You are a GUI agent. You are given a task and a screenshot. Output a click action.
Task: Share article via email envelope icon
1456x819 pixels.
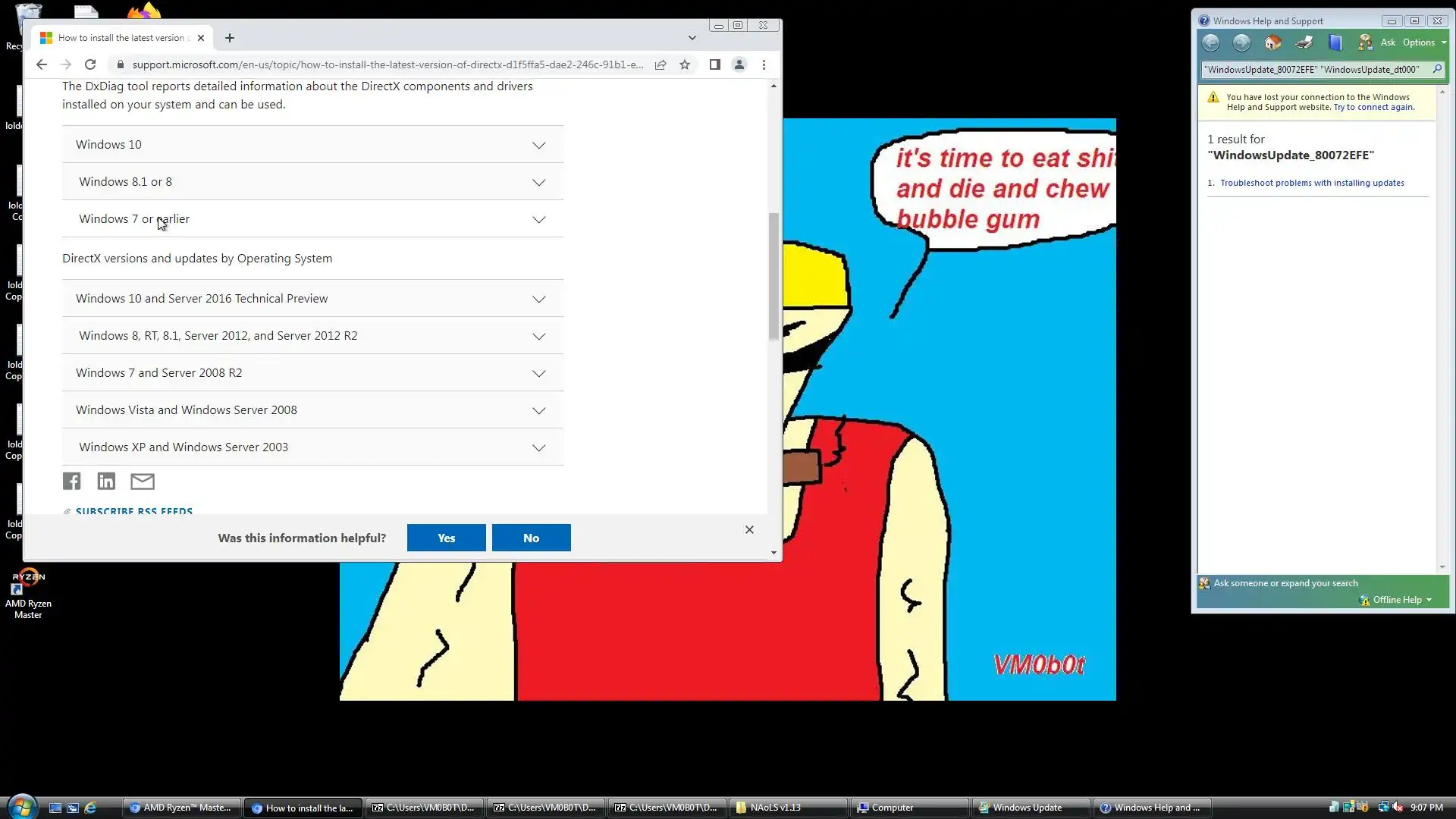[143, 481]
